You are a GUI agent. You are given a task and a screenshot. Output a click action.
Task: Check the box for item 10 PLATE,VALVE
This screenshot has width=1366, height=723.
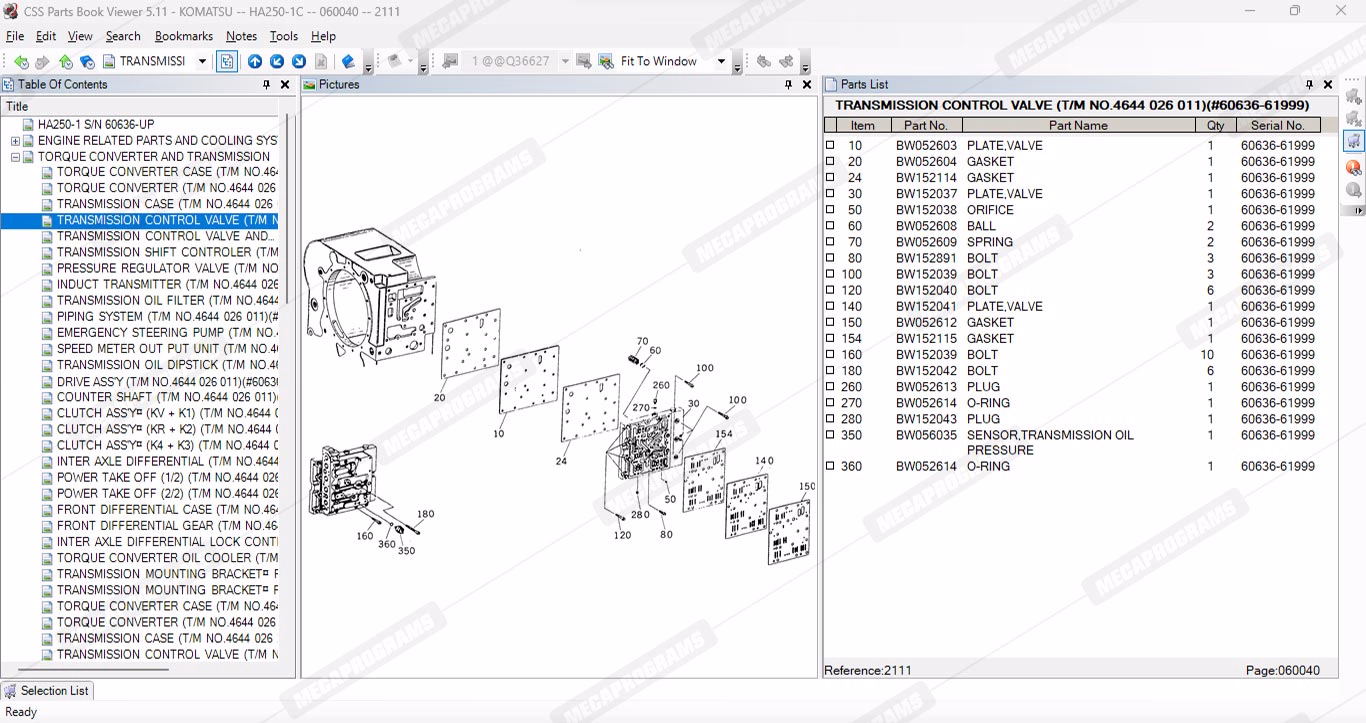tap(830, 145)
